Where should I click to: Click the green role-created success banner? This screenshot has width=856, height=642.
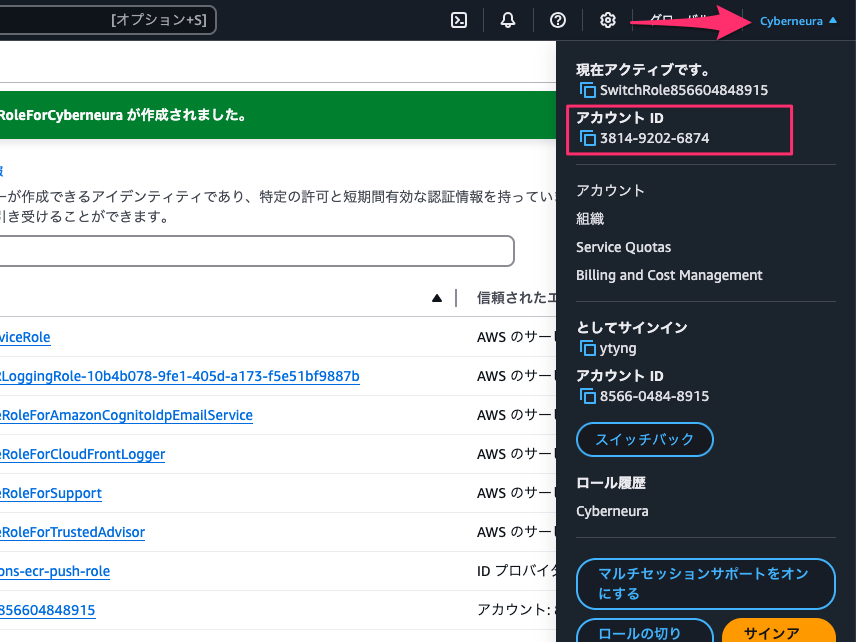[278, 115]
